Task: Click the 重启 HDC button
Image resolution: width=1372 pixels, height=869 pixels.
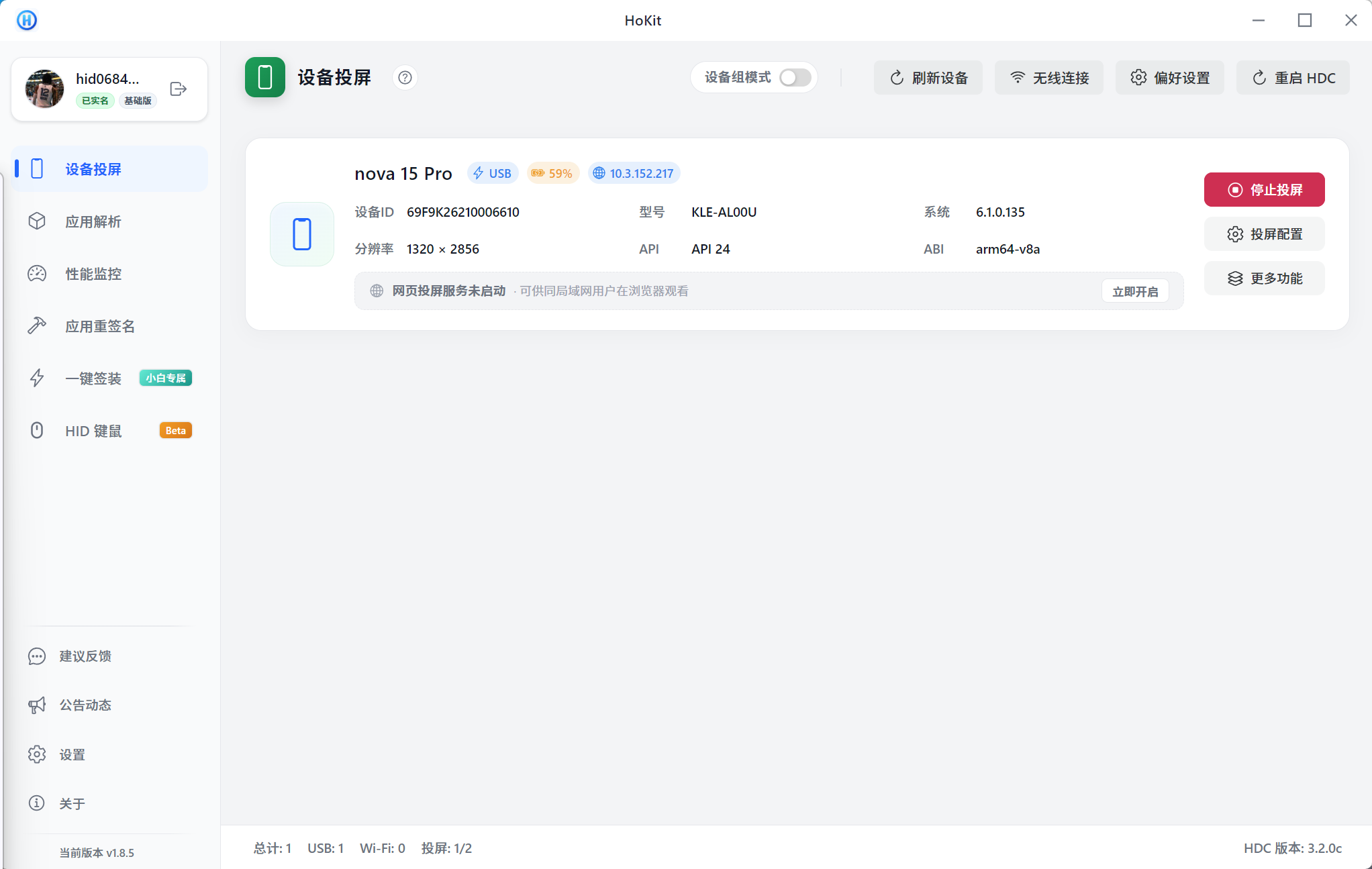Action: point(1293,78)
